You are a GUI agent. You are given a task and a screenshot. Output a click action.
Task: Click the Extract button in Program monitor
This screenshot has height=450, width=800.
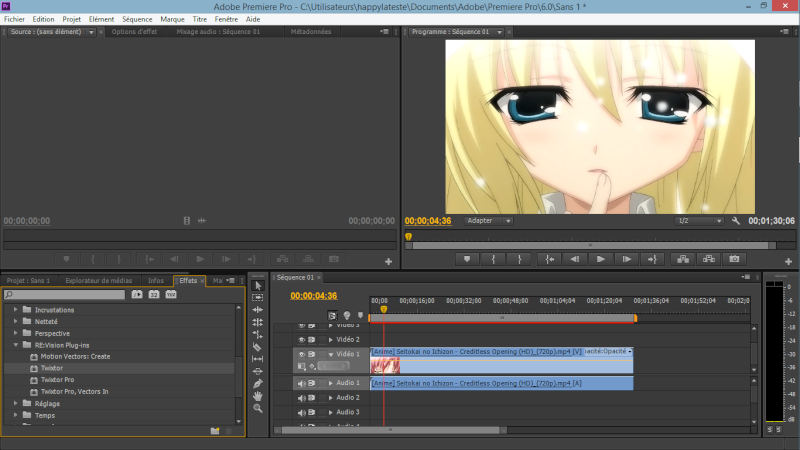tap(709, 259)
